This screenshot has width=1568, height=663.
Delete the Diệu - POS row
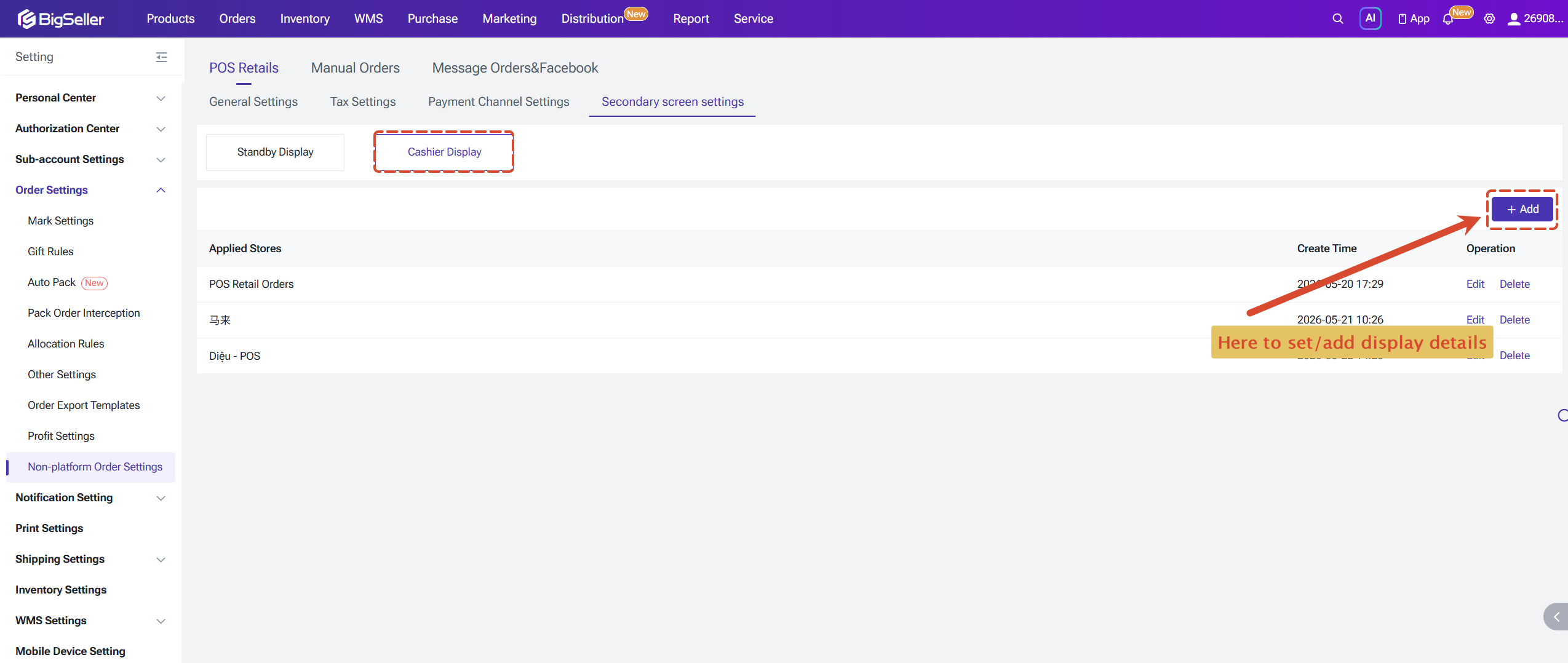point(1514,355)
